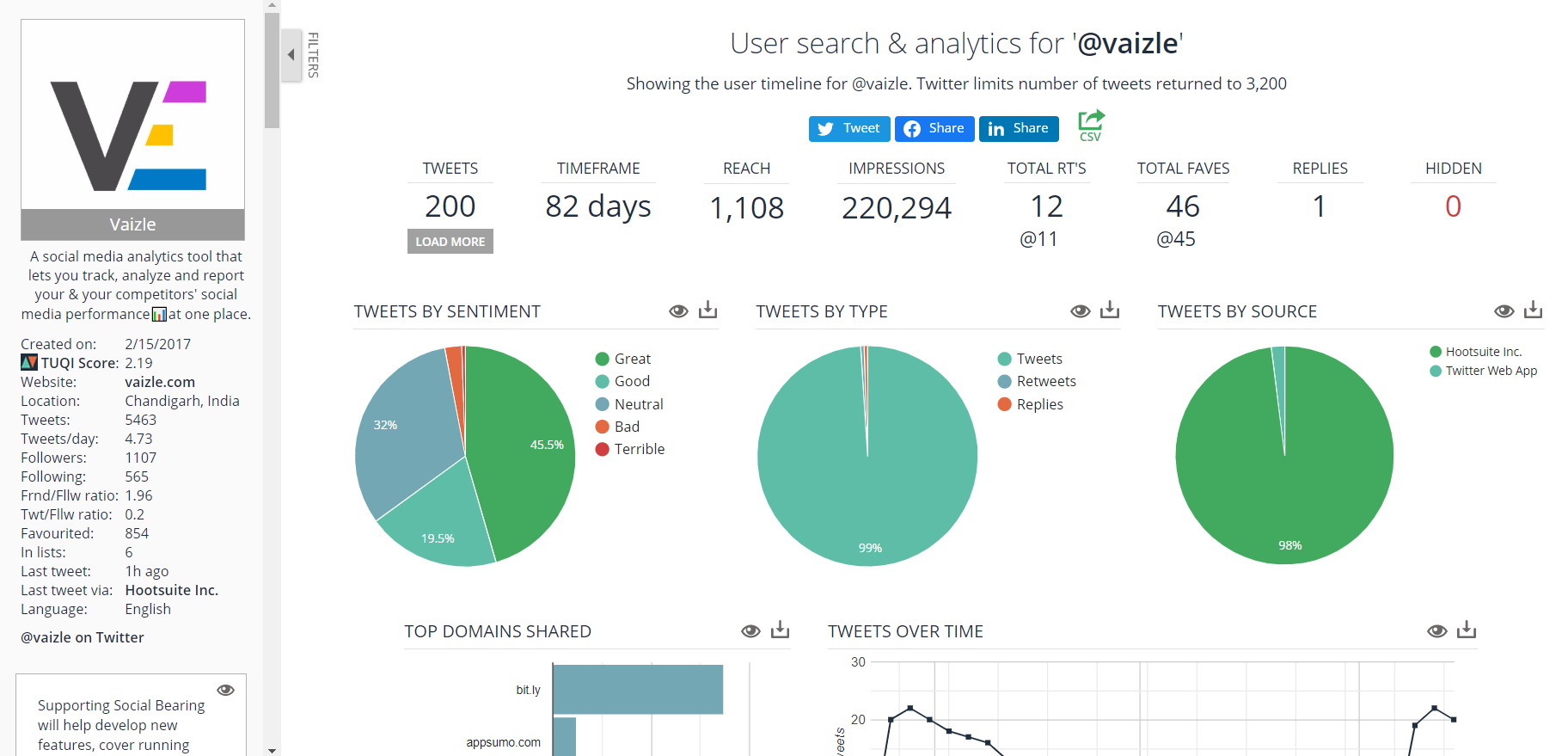The image size is (1568, 756).
Task: Toggle visibility of Tweets Over Time chart
Action: point(1436,630)
